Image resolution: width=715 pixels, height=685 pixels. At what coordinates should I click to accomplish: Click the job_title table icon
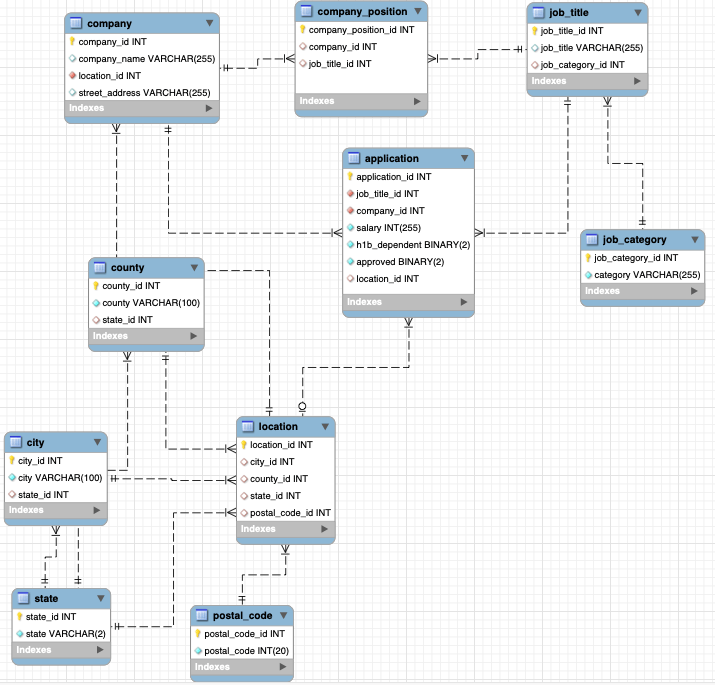click(x=538, y=12)
